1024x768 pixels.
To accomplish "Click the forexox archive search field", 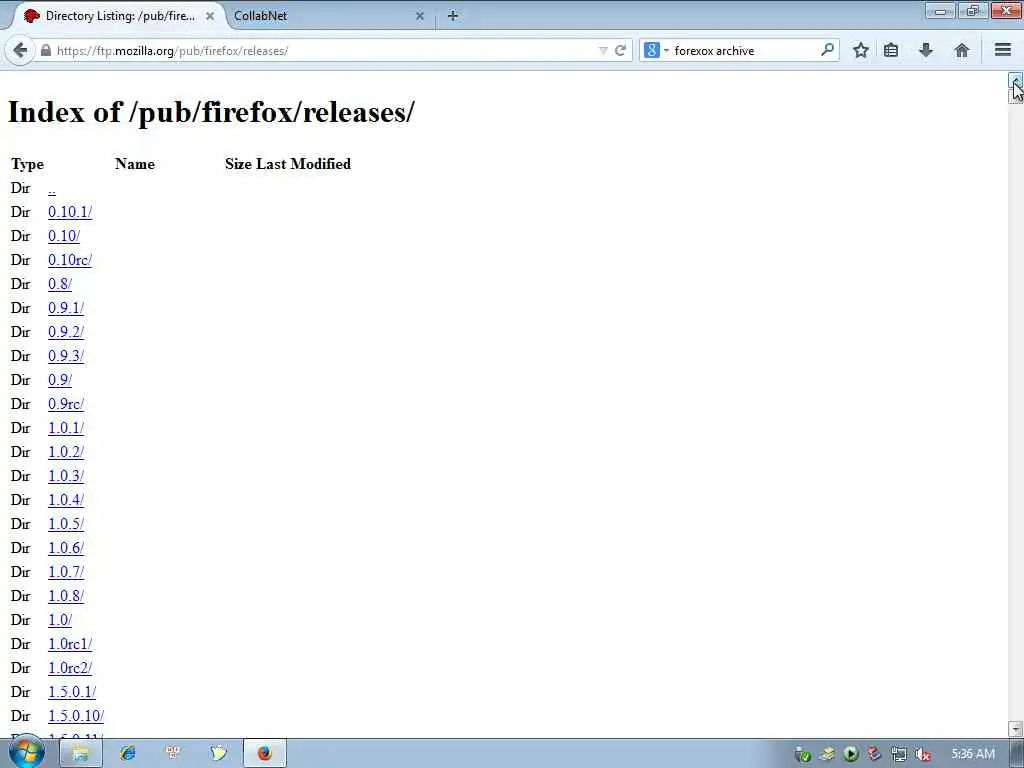I will click(x=744, y=50).
